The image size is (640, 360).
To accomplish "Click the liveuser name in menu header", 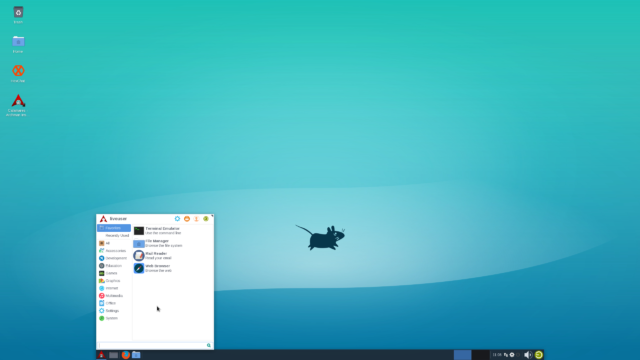I will [118, 219].
